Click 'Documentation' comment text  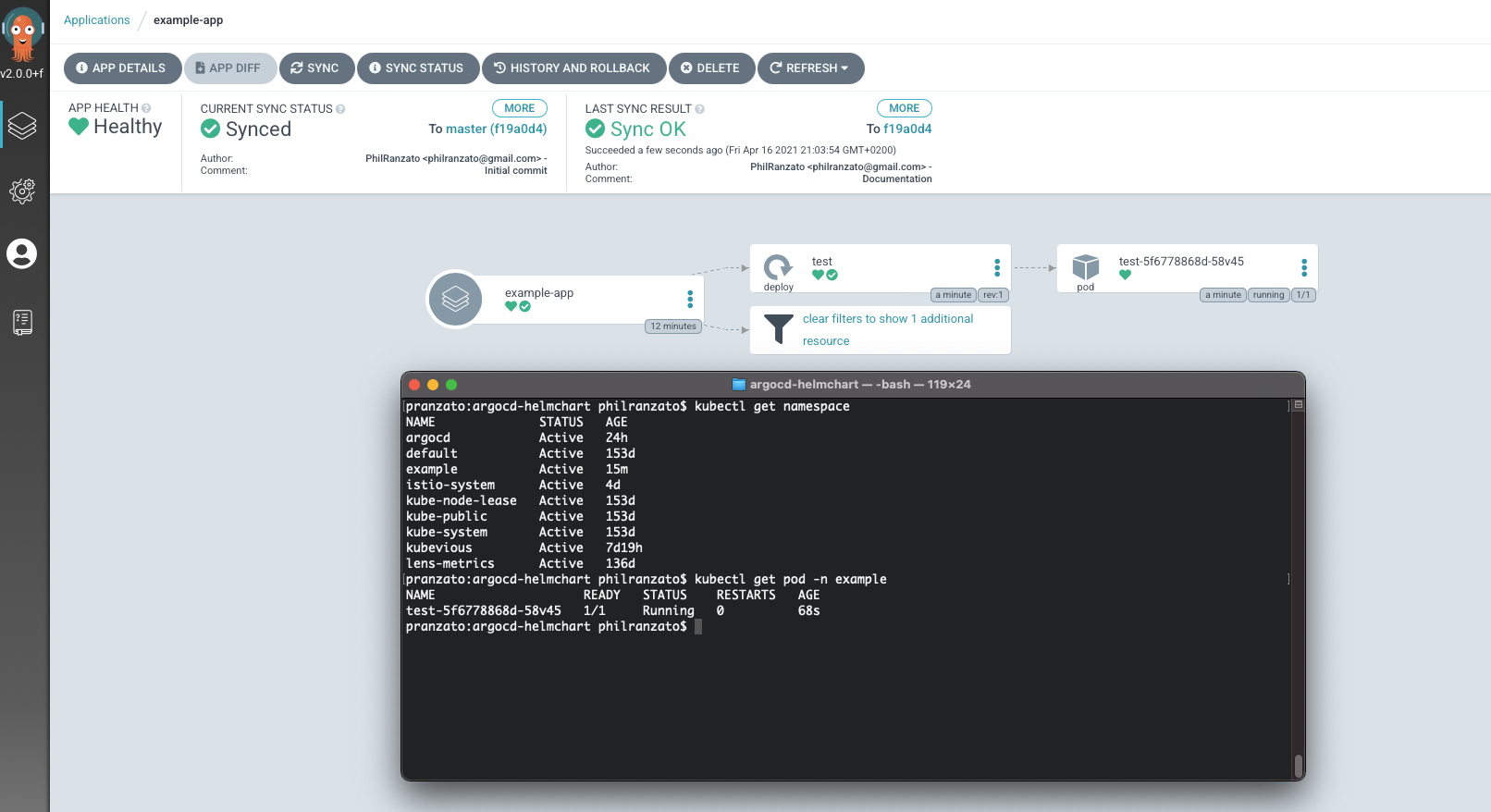click(x=897, y=179)
